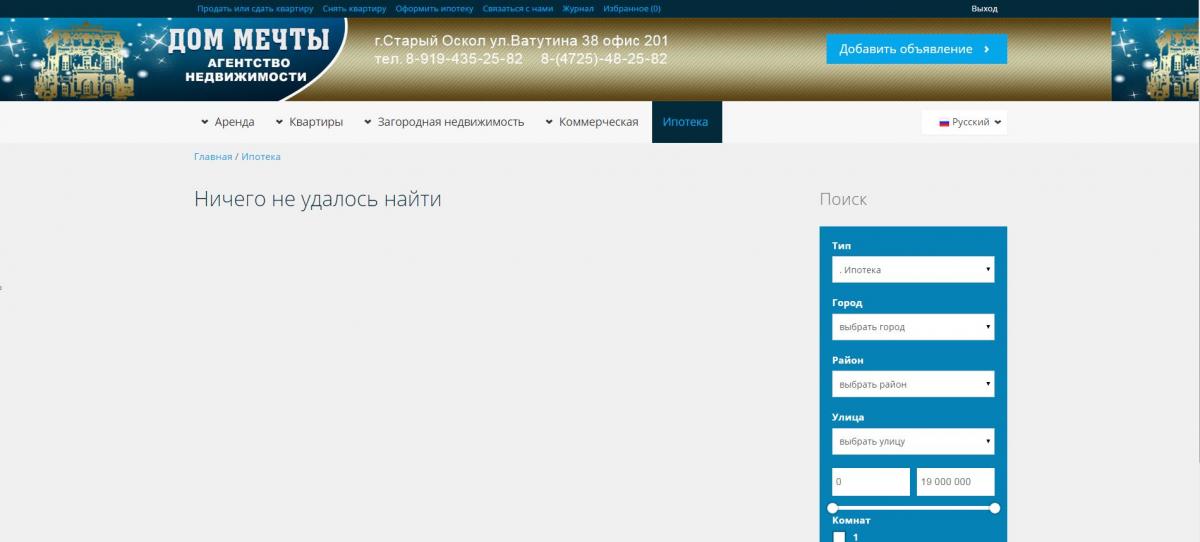This screenshot has width=1200, height=542.
Task: Click the phone number 8-(4725)-48-25-82
Action: (604, 59)
